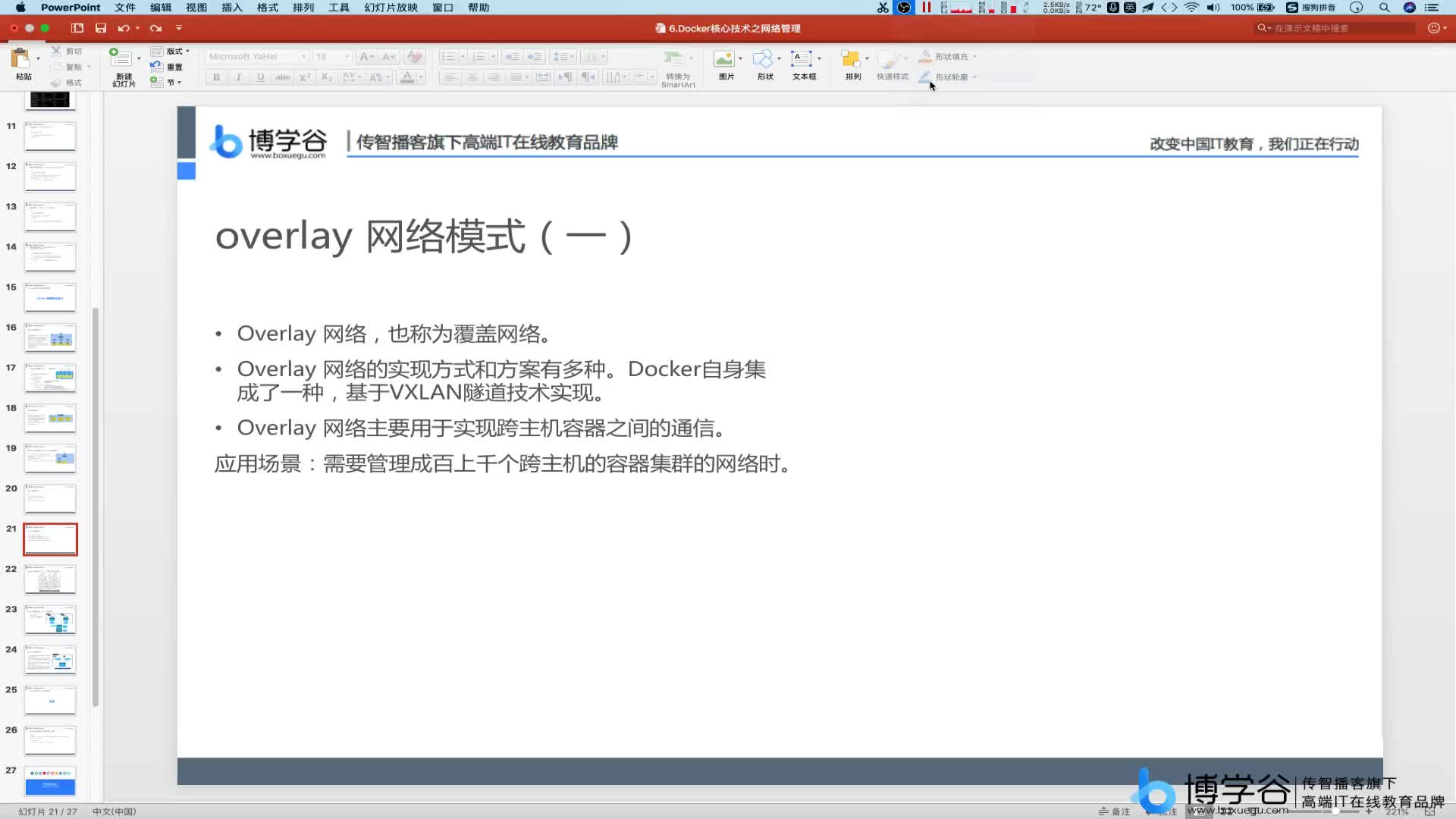Open the Shapes (形状) gallery icon

pyautogui.click(x=763, y=58)
